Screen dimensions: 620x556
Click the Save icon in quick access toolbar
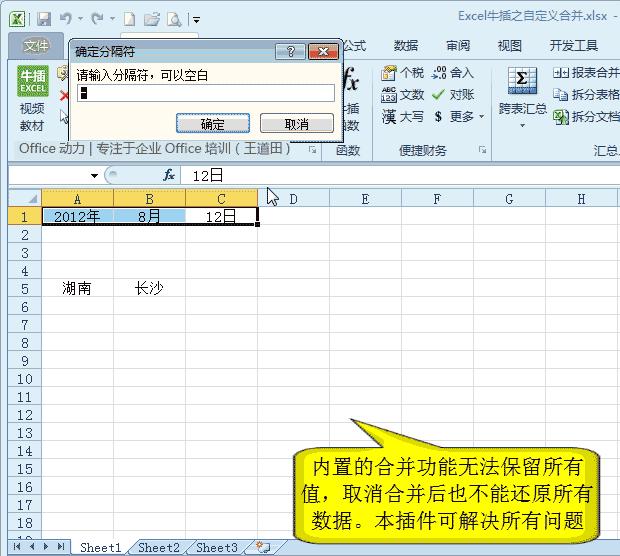pyautogui.click(x=44, y=19)
